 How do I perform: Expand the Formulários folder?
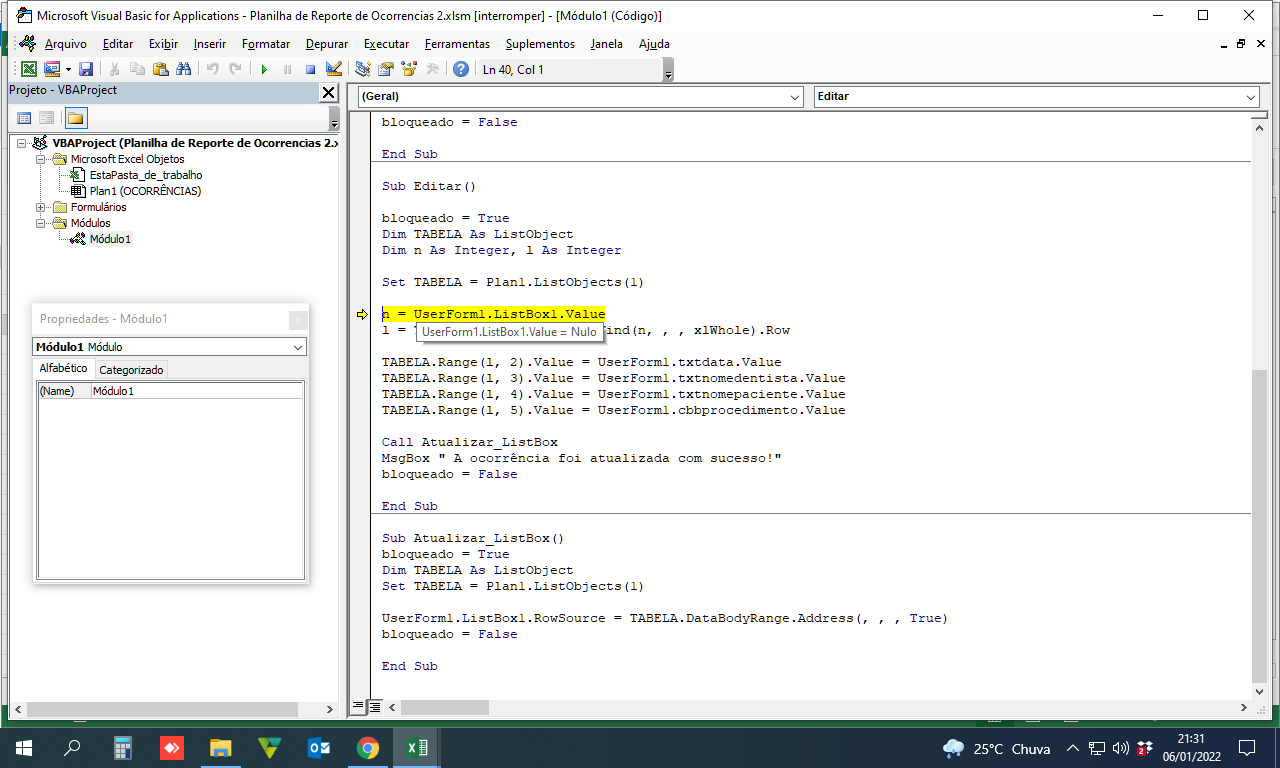pos(41,207)
